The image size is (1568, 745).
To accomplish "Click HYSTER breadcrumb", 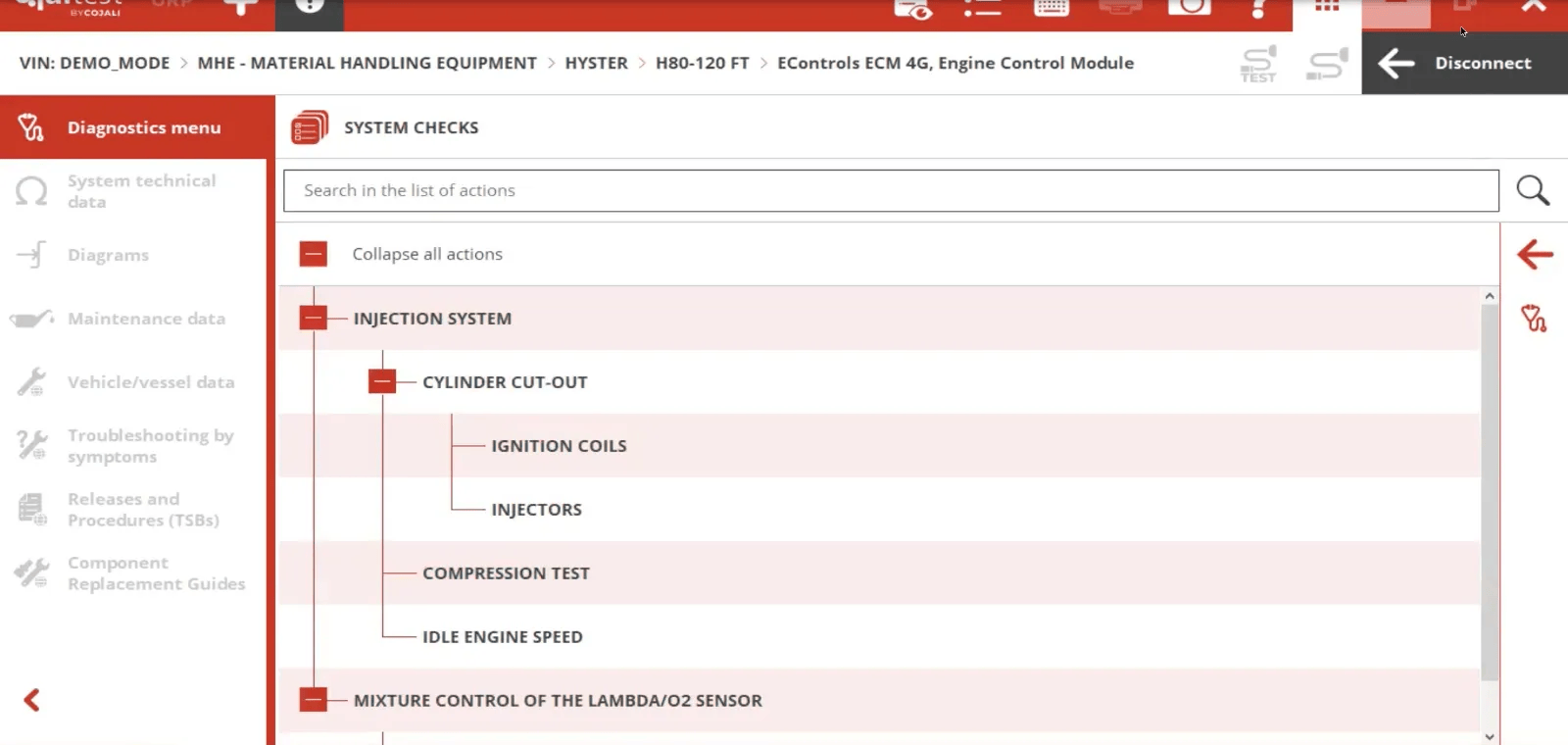I will (x=596, y=63).
